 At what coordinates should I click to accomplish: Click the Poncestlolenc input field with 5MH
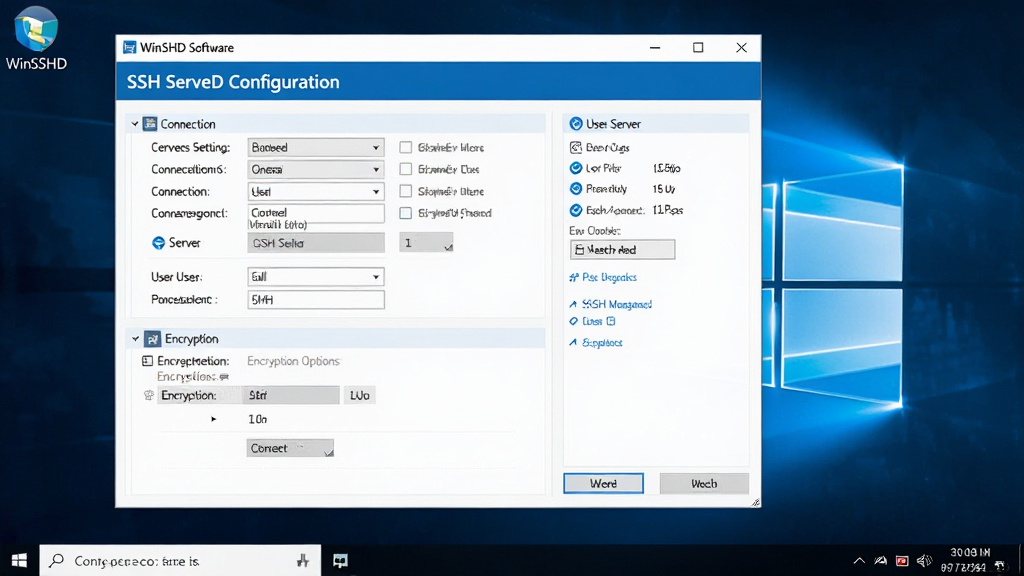pos(315,300)
